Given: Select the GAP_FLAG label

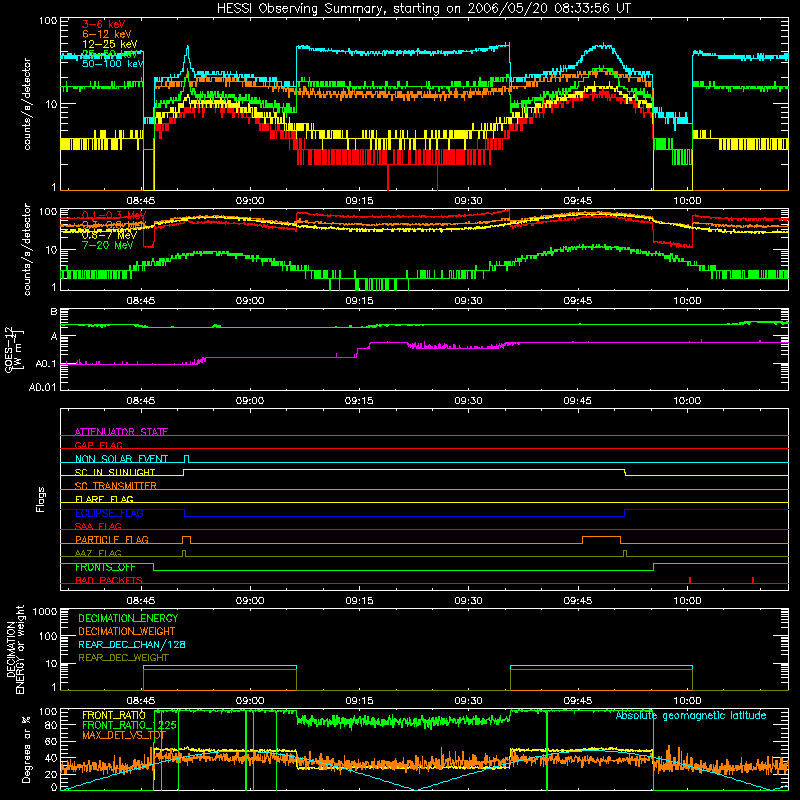Looking at the screenshot, I should (x=98, y=445).
